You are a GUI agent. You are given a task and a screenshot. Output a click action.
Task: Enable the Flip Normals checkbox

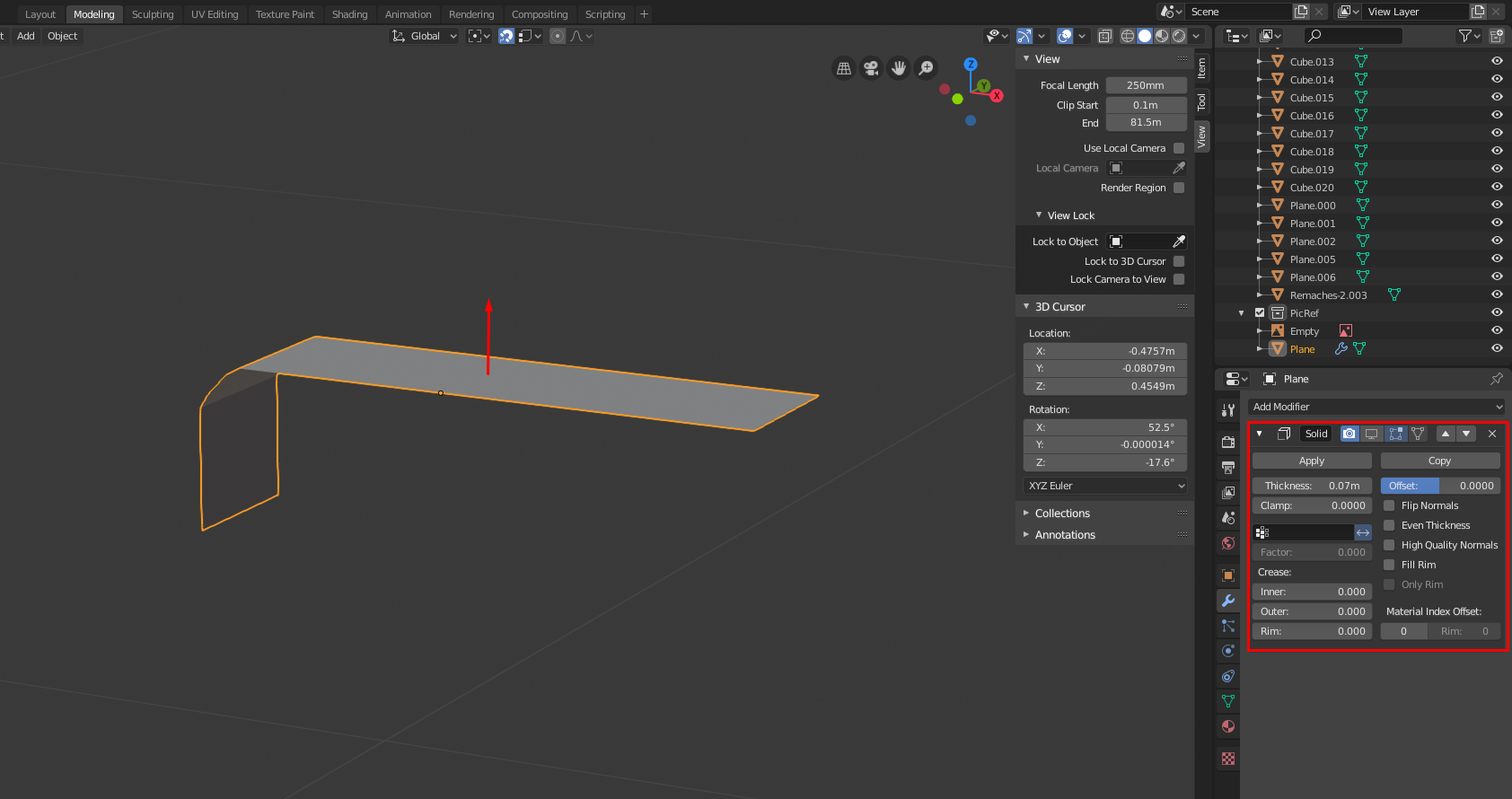[1389, 505]
